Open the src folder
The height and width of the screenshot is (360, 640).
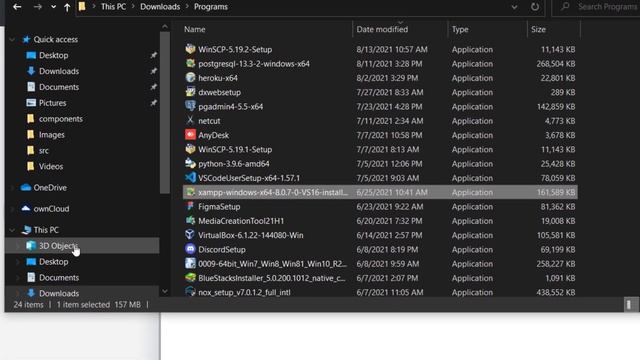click(x=44, y=151)
